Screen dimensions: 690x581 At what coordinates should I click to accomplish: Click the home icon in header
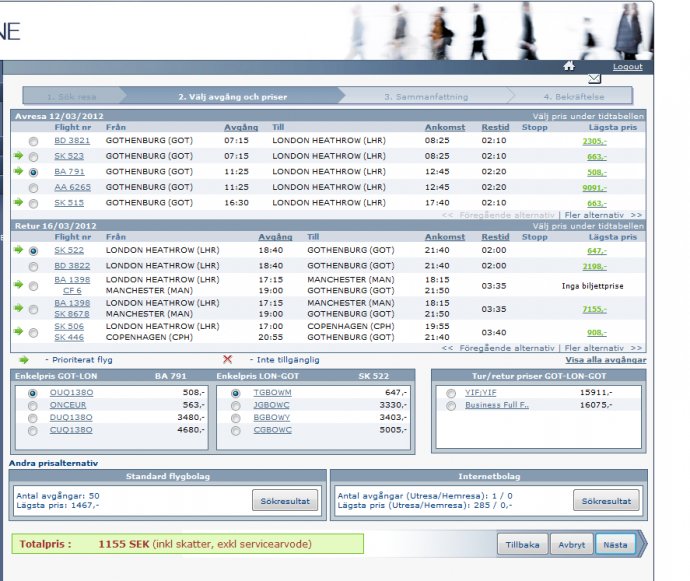(569, 66)
